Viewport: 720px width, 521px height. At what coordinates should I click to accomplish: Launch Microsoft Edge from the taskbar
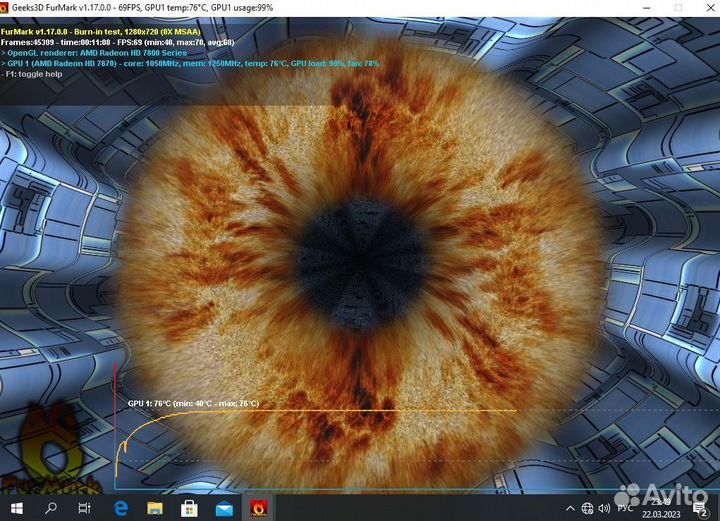tap(121, 508)
